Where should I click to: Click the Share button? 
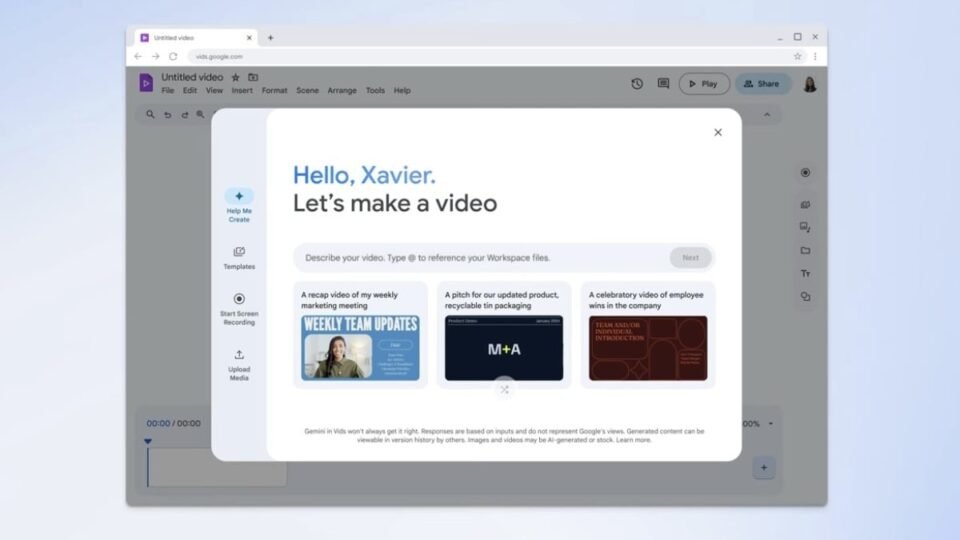point(762,84)
